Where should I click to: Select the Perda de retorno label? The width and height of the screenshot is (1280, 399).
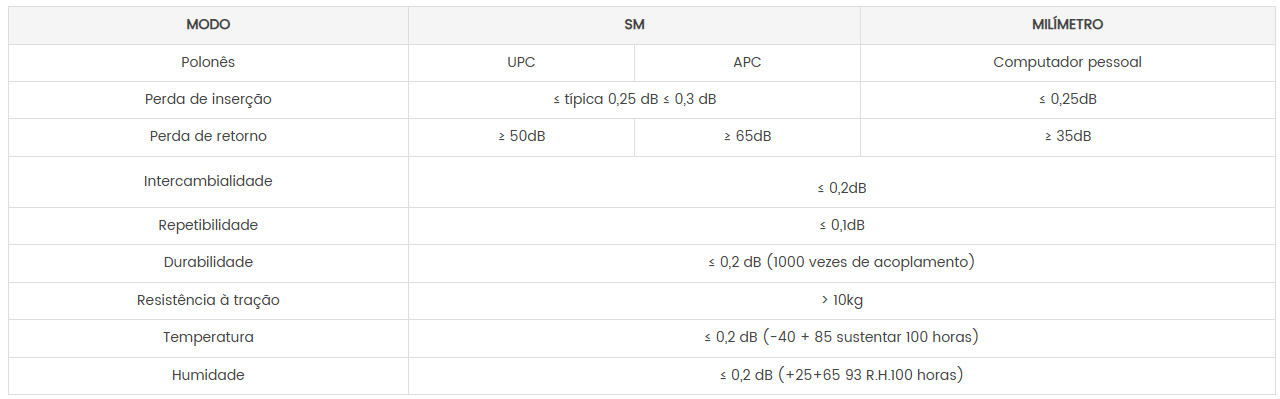[208, 136]
